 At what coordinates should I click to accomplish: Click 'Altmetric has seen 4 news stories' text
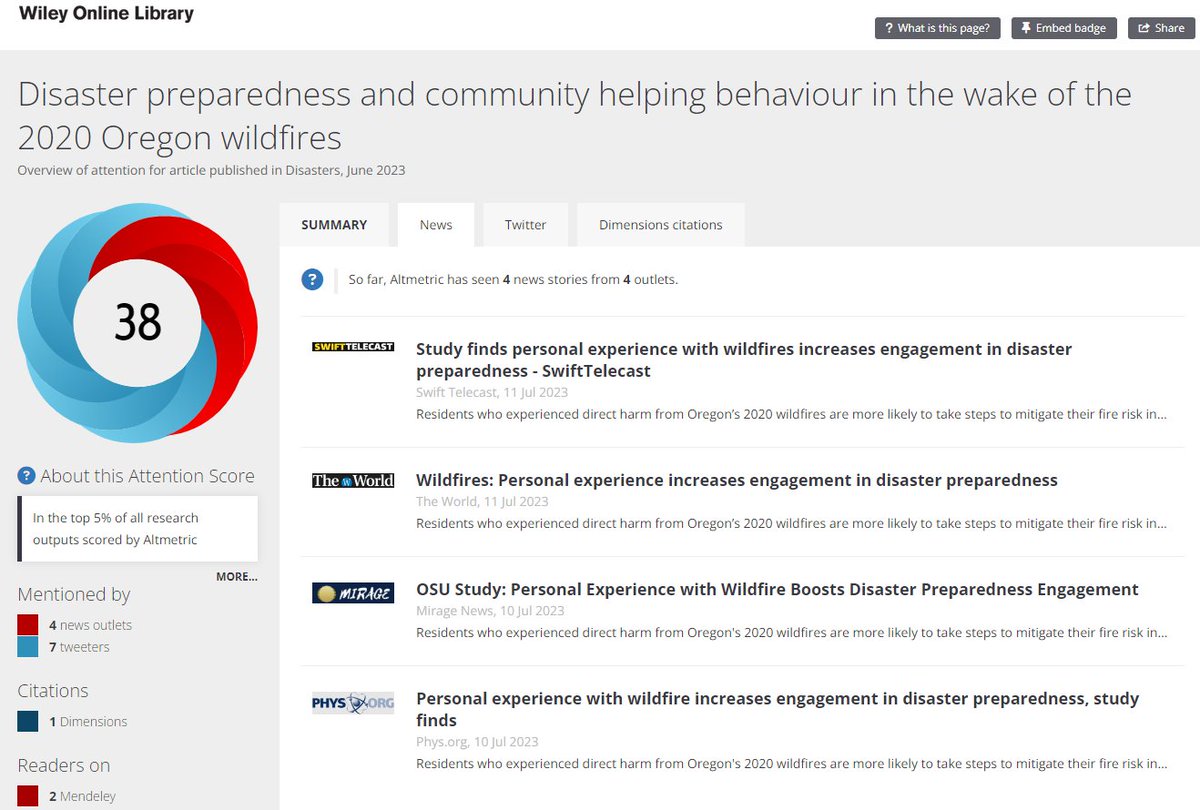coord(513,280)
